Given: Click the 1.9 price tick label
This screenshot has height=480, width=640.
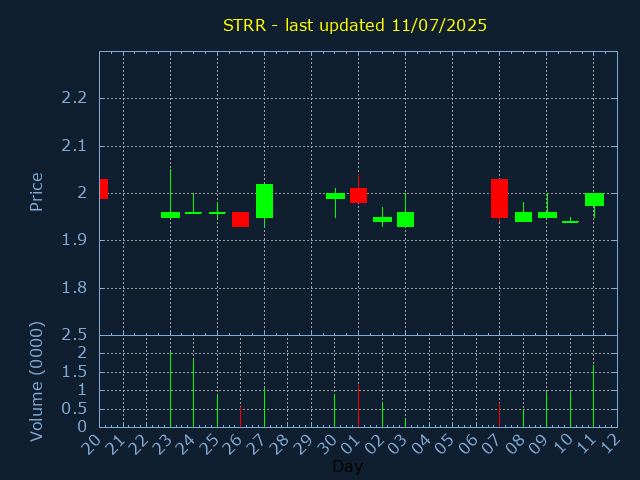Looking at the screenshot, I should pyautogui.click(x=74, y=240).
